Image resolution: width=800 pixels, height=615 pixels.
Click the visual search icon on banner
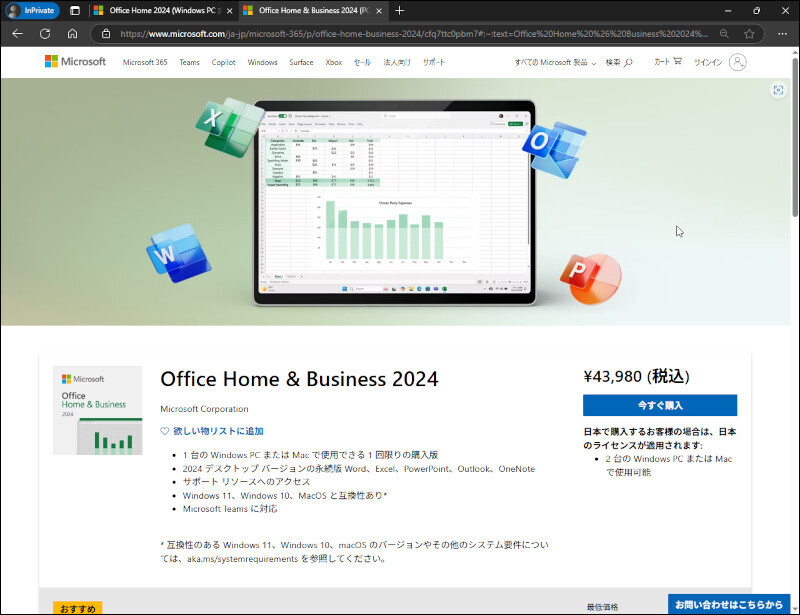(x=778, y=90)
